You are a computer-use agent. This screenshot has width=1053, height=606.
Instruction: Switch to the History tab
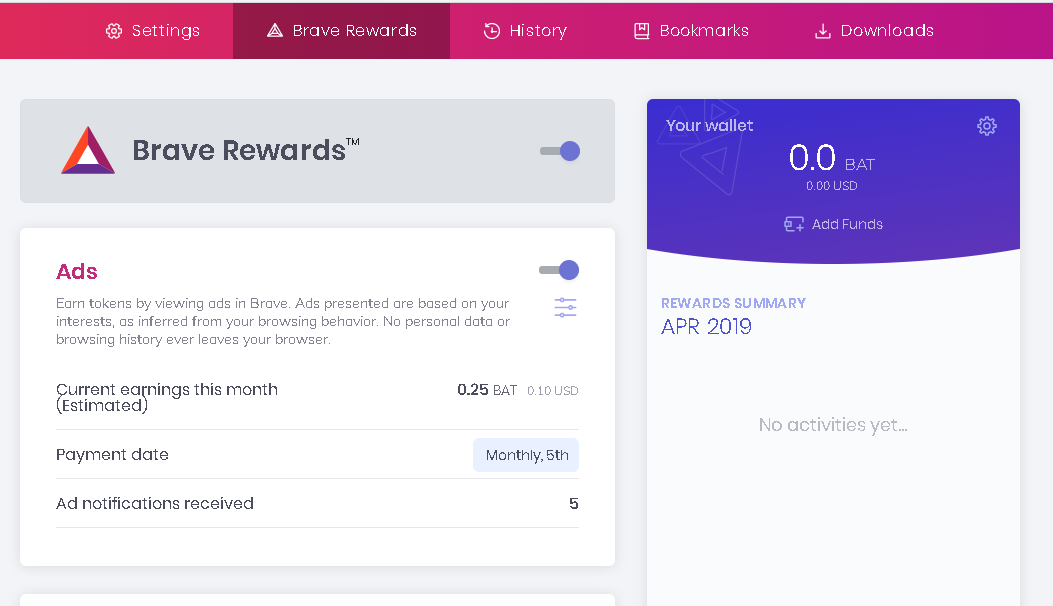pyautogui.click(x=525, y=31)
